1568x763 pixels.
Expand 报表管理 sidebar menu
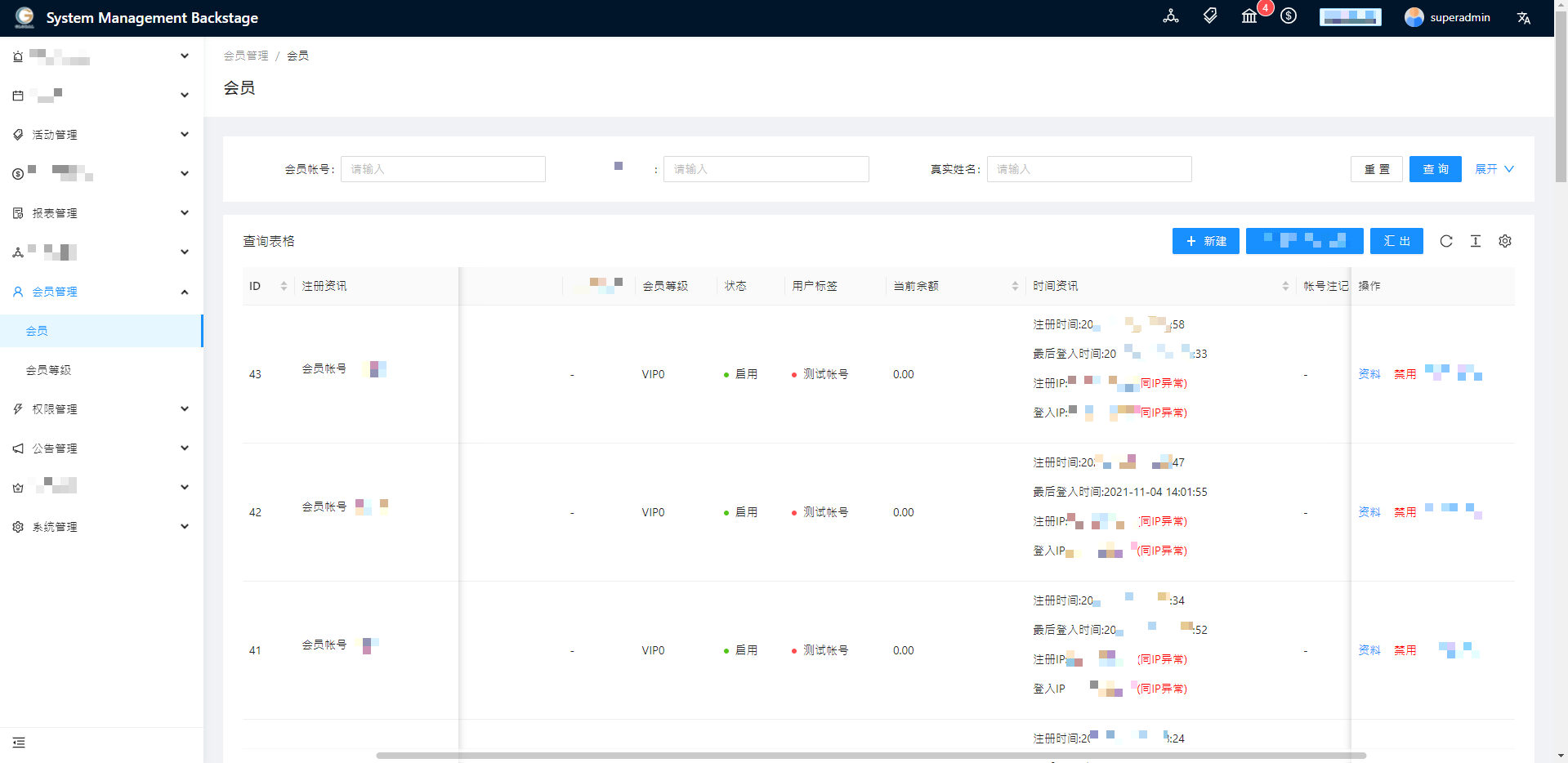(x=101, y=213)
